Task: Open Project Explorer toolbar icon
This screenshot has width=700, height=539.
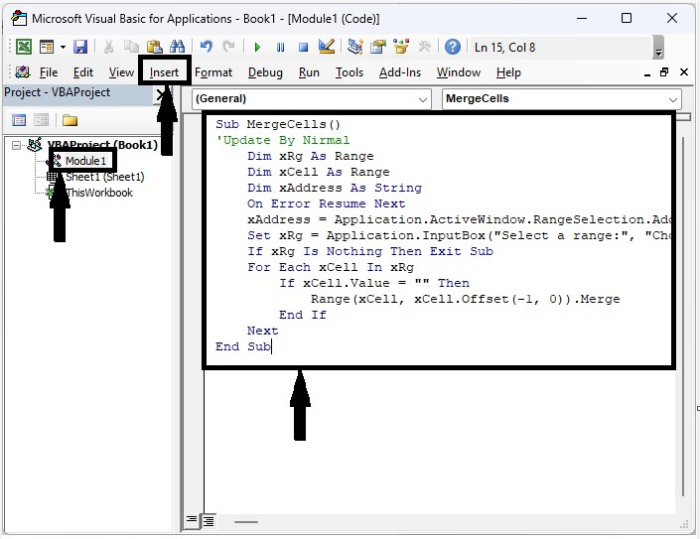Action: click(x=355, y=47)
